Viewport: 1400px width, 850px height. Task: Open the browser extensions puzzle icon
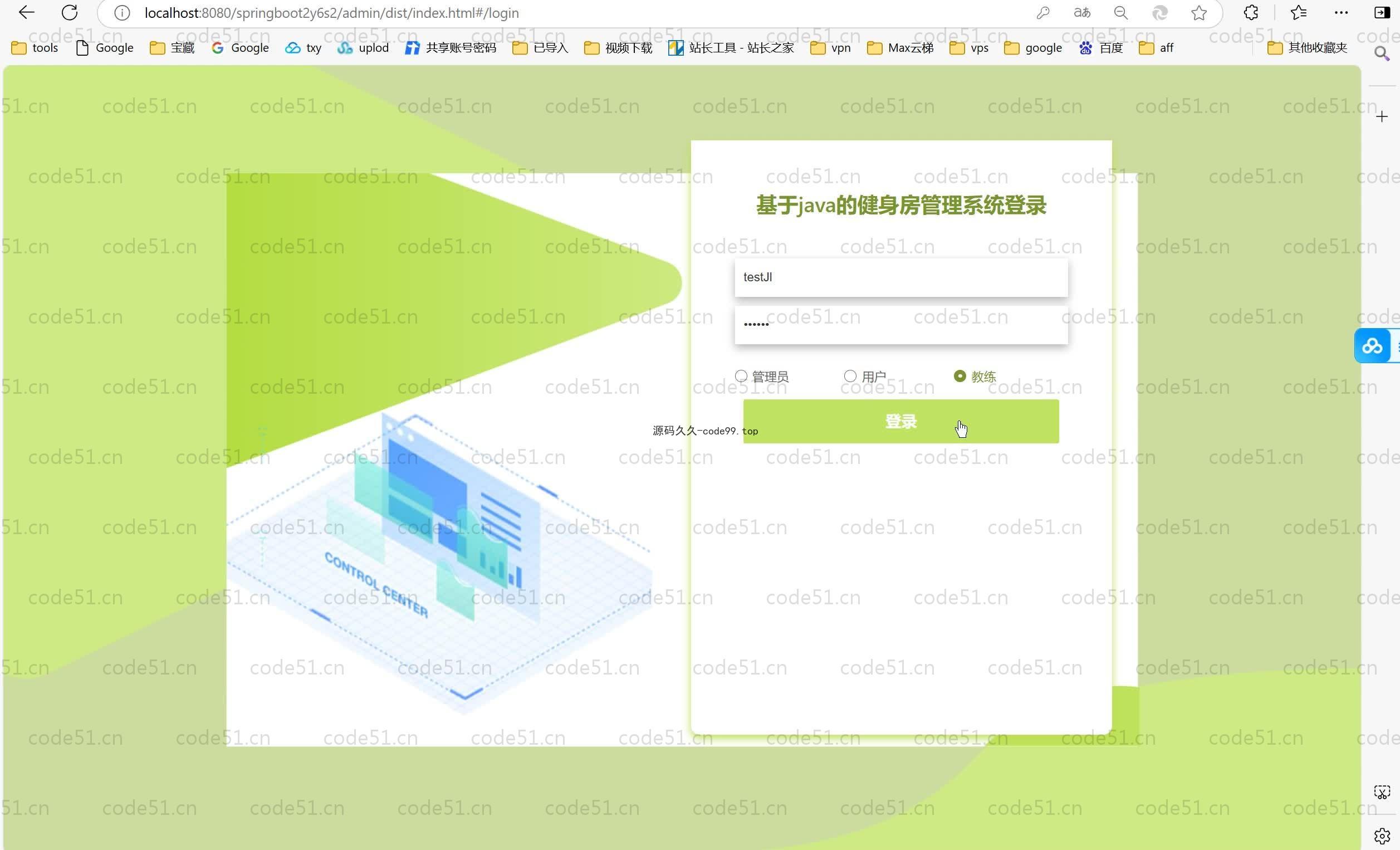(1251, 12)
